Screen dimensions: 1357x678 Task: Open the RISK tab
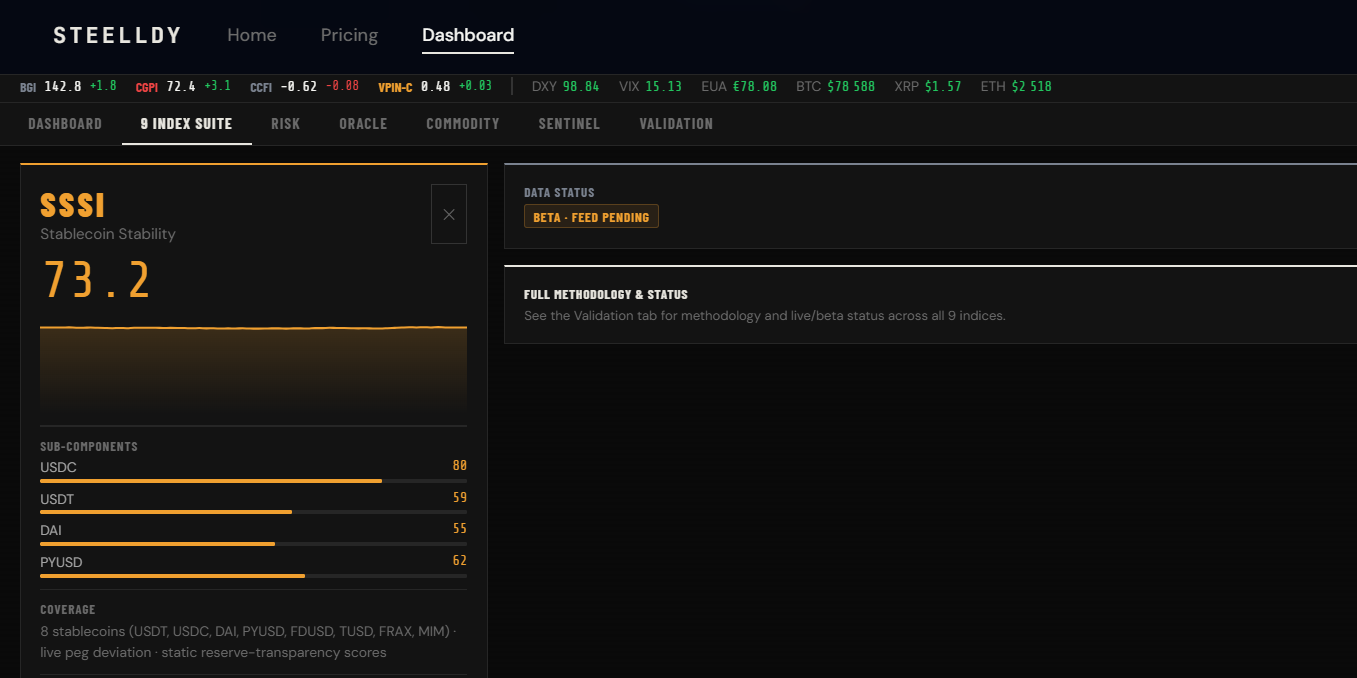click(x=285, y=124)
